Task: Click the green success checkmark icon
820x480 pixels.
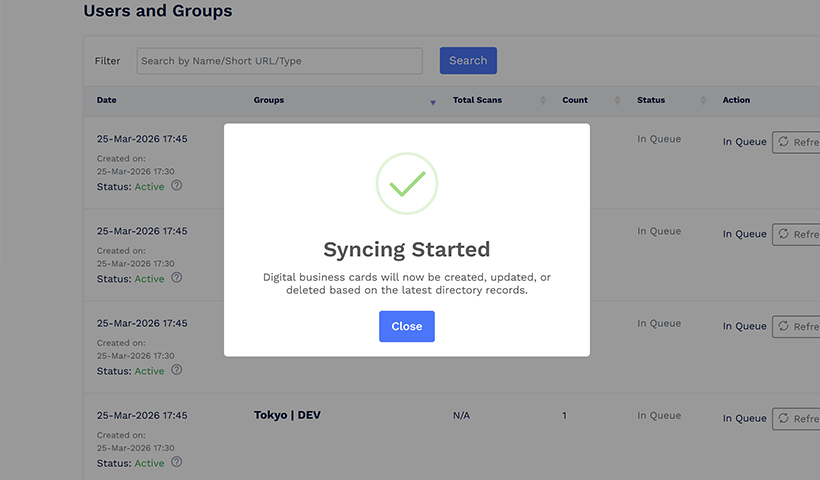Action: (406, 183)
